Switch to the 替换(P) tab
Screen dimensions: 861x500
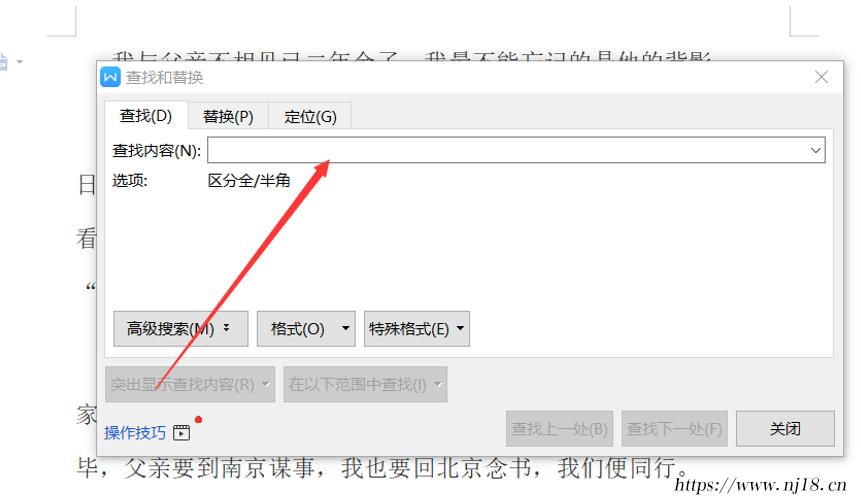click(228, 116)
